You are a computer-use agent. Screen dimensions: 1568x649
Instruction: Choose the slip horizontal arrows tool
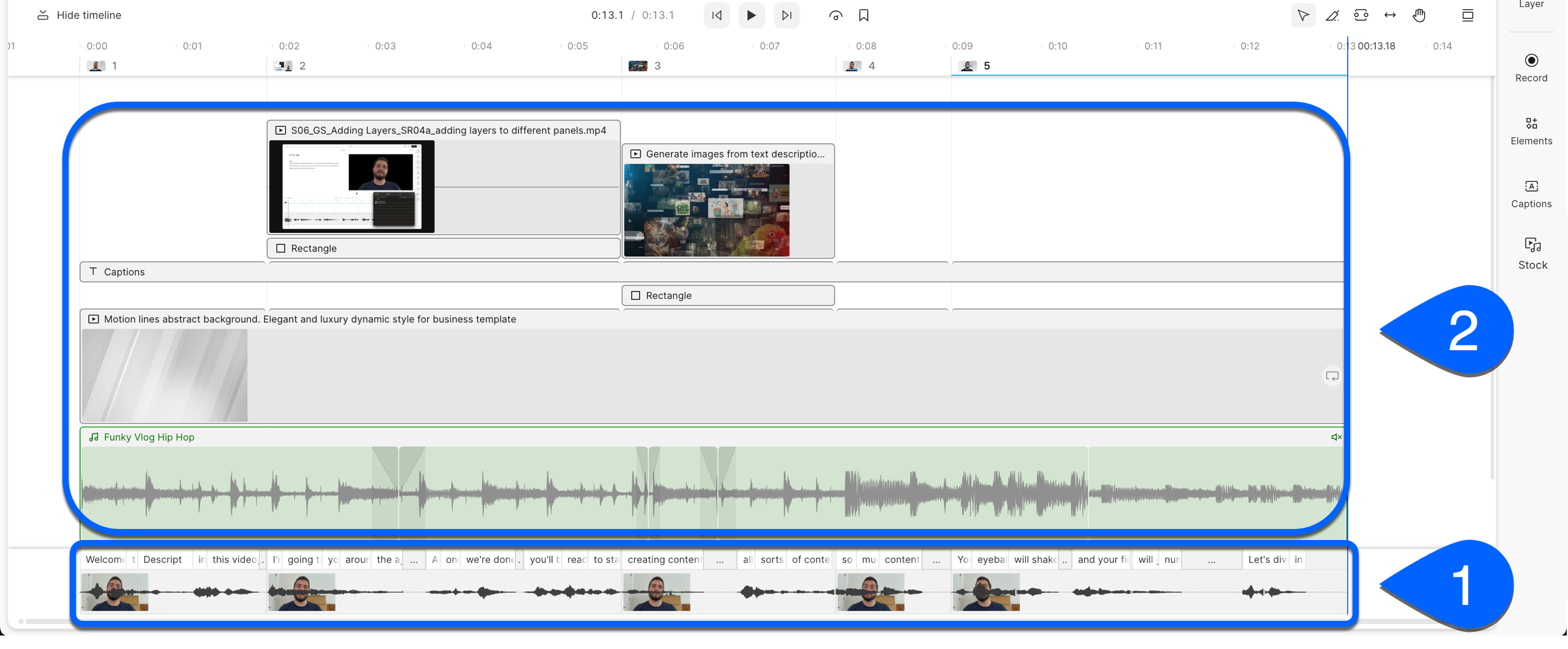[x=1390, y=15]
